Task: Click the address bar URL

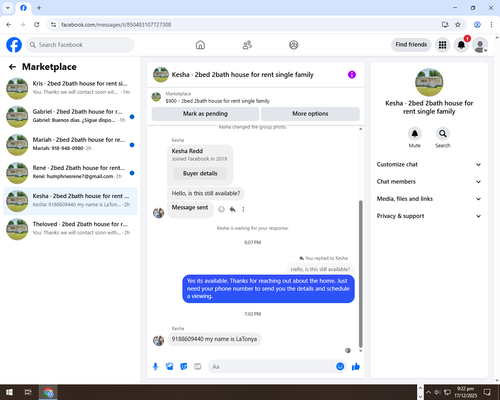Action: [x=116, y=25]
